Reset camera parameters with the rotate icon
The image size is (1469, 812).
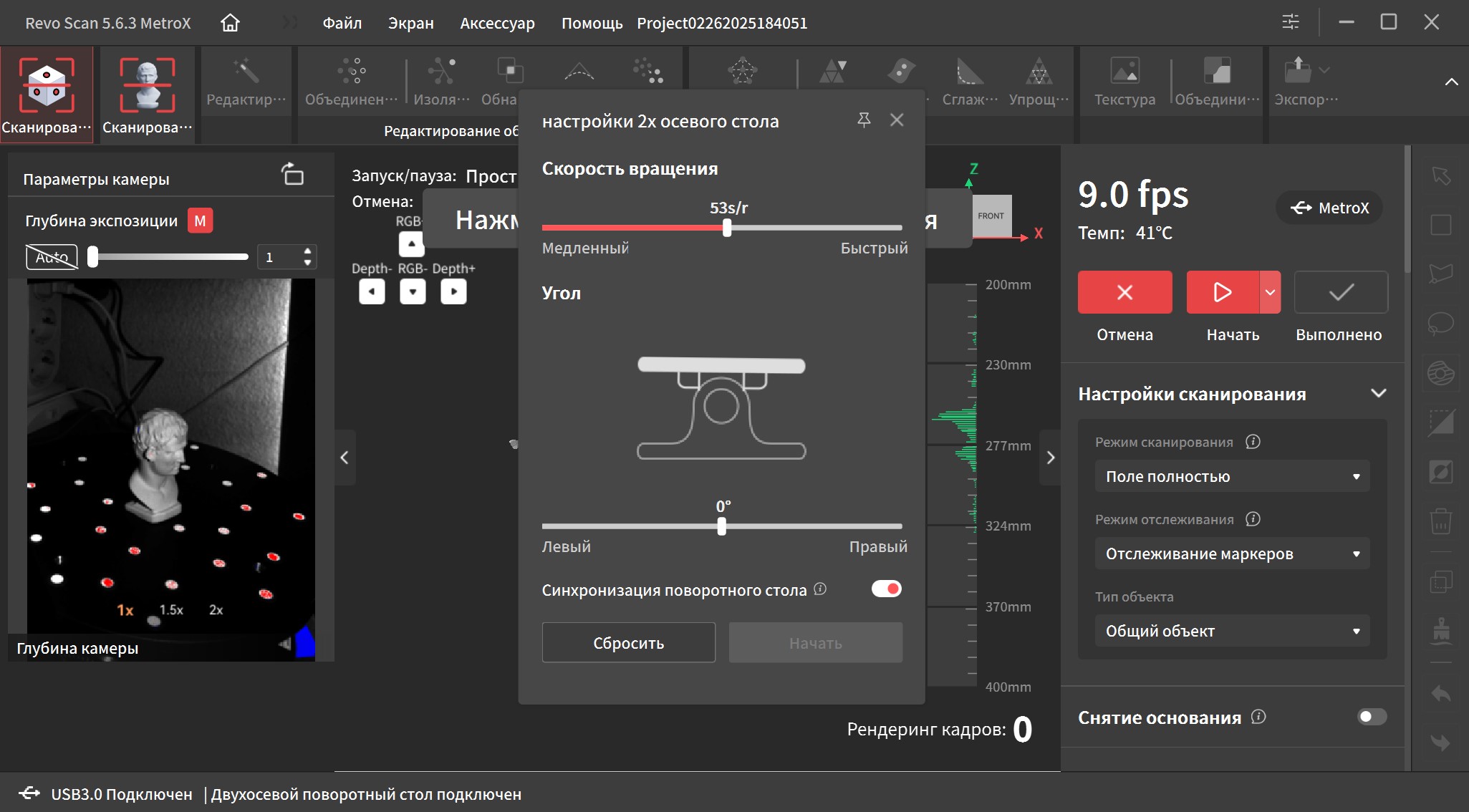292,174
